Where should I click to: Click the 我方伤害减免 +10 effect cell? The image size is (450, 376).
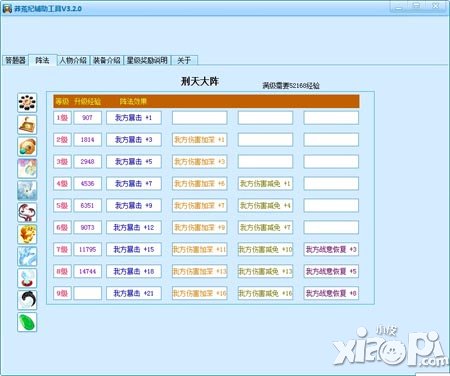point(265,249)
